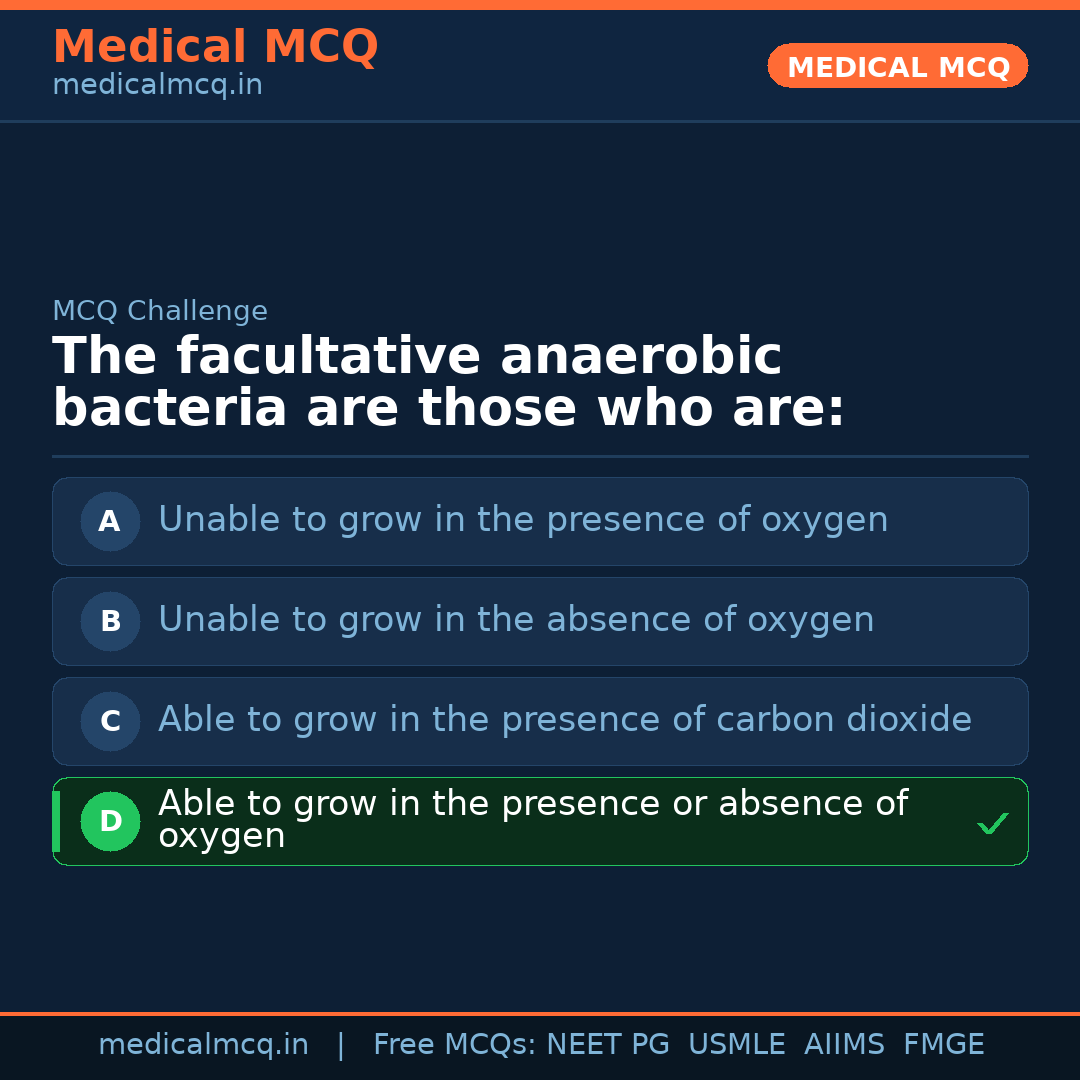Select 'AIIMS' in the footer
Image resolution: width=1080 pixels, height=1080 pixels.
click(x=844, y=1045)
